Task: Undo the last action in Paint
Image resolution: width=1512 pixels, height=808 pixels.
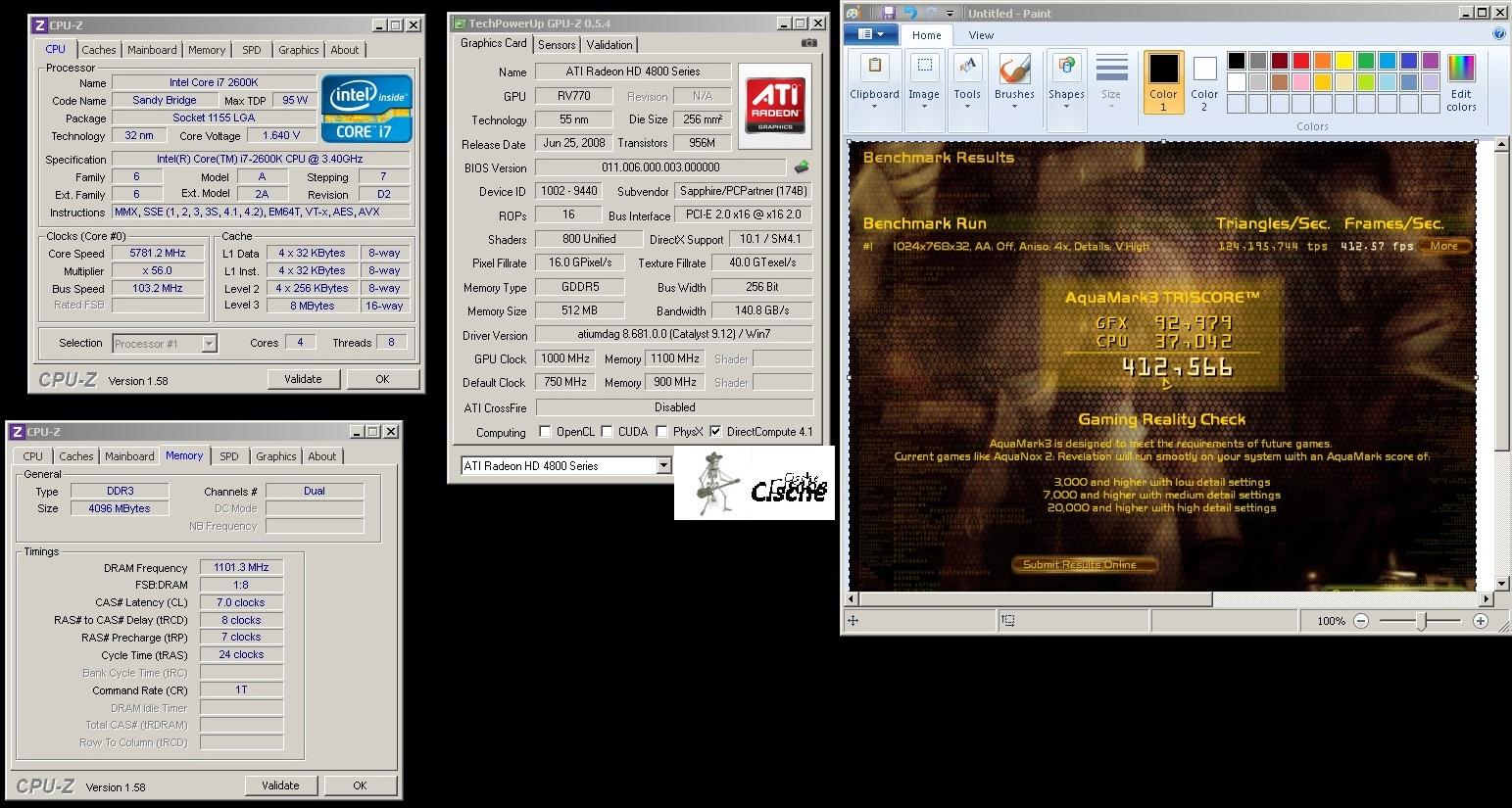Action: (x=910, y=13)
